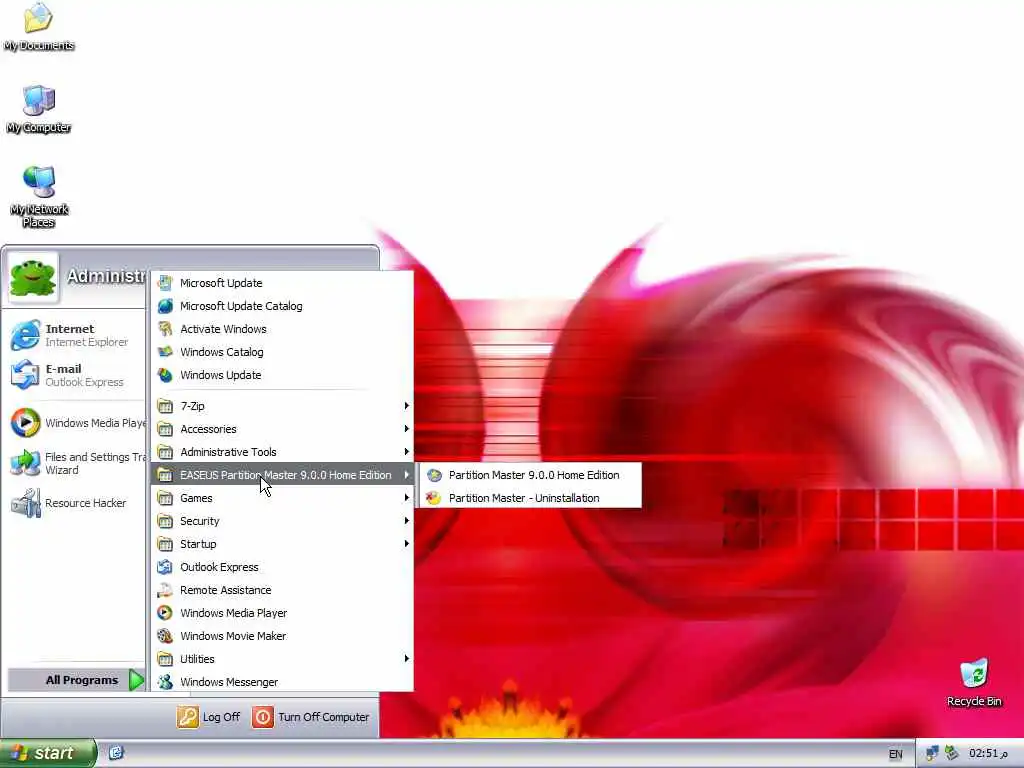Image resolution: width=1024 pixels, height=768 pixels.
Task: Open Resource Hacker from Start menu
Action: 74,503
